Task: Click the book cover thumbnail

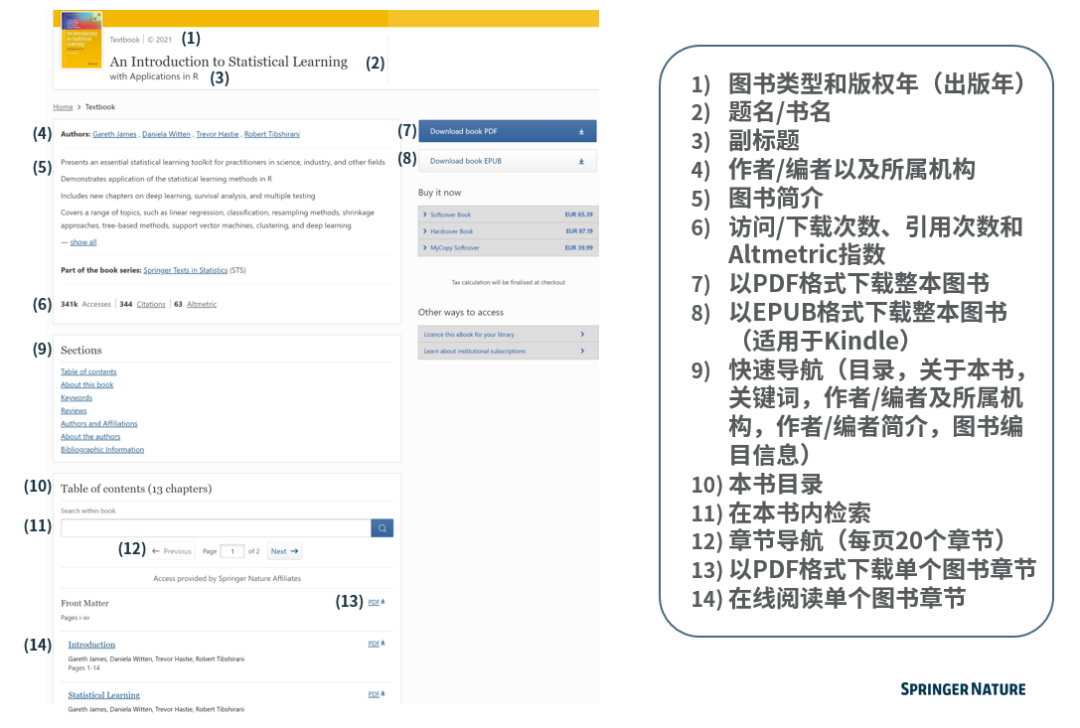Action: coord(81,39)
